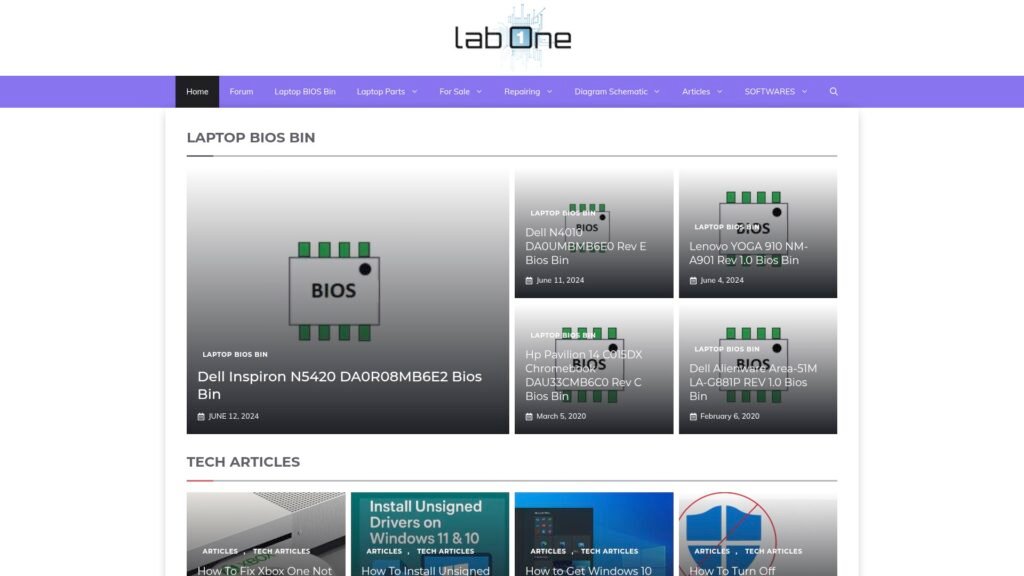Click calendar icon beside March 5, 2020
The width and height of the screenshot is (1024, 576).
click(529, 416)
